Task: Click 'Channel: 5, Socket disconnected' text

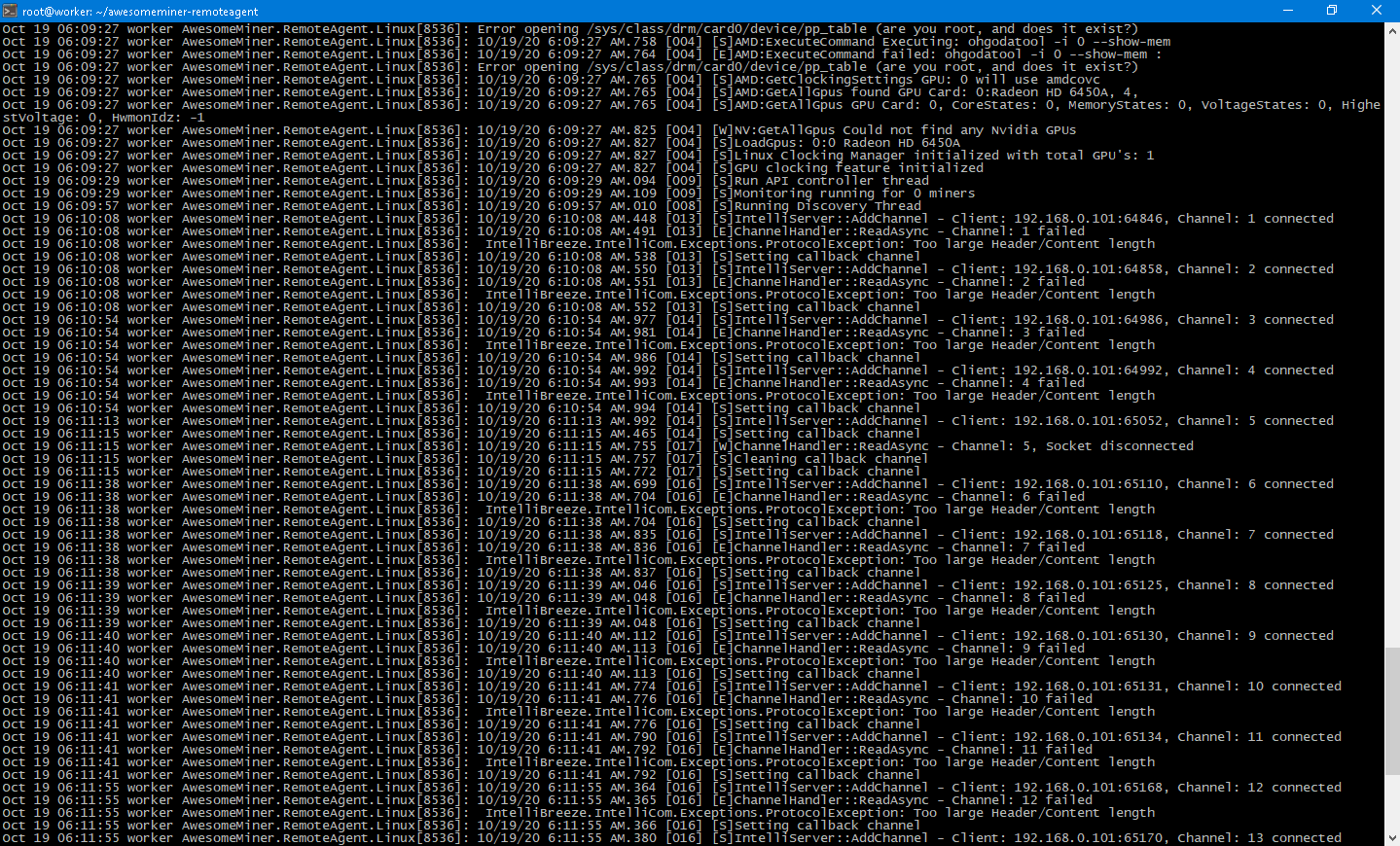Action: click(x=1072, y=446)
